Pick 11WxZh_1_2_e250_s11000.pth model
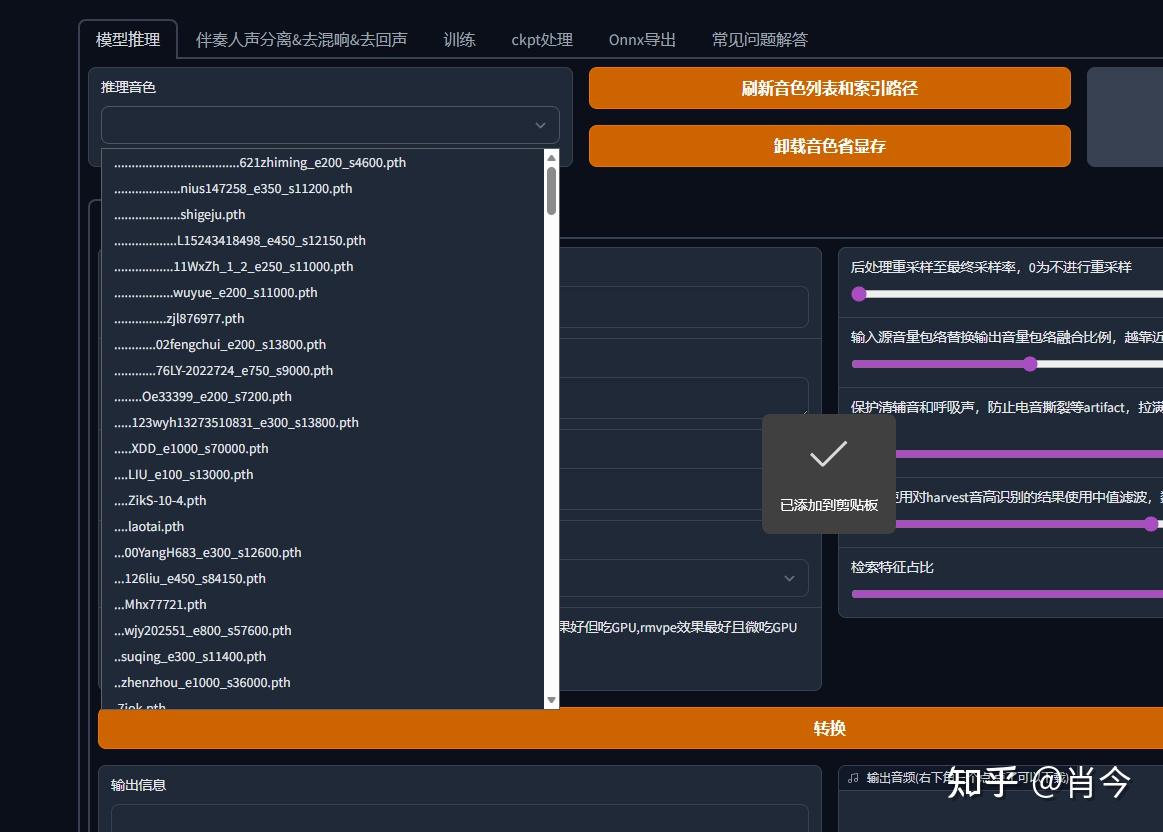Image resolution: width=1163 pixels, height=832 pixels. (x=323, y=266)
